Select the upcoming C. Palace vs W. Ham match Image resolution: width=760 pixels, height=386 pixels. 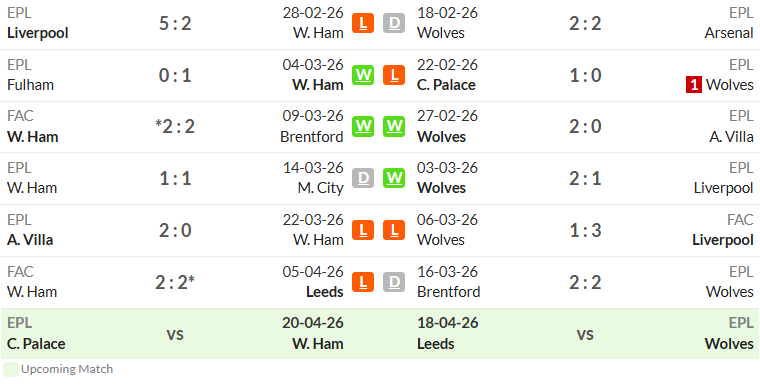[x=175, y=334]
